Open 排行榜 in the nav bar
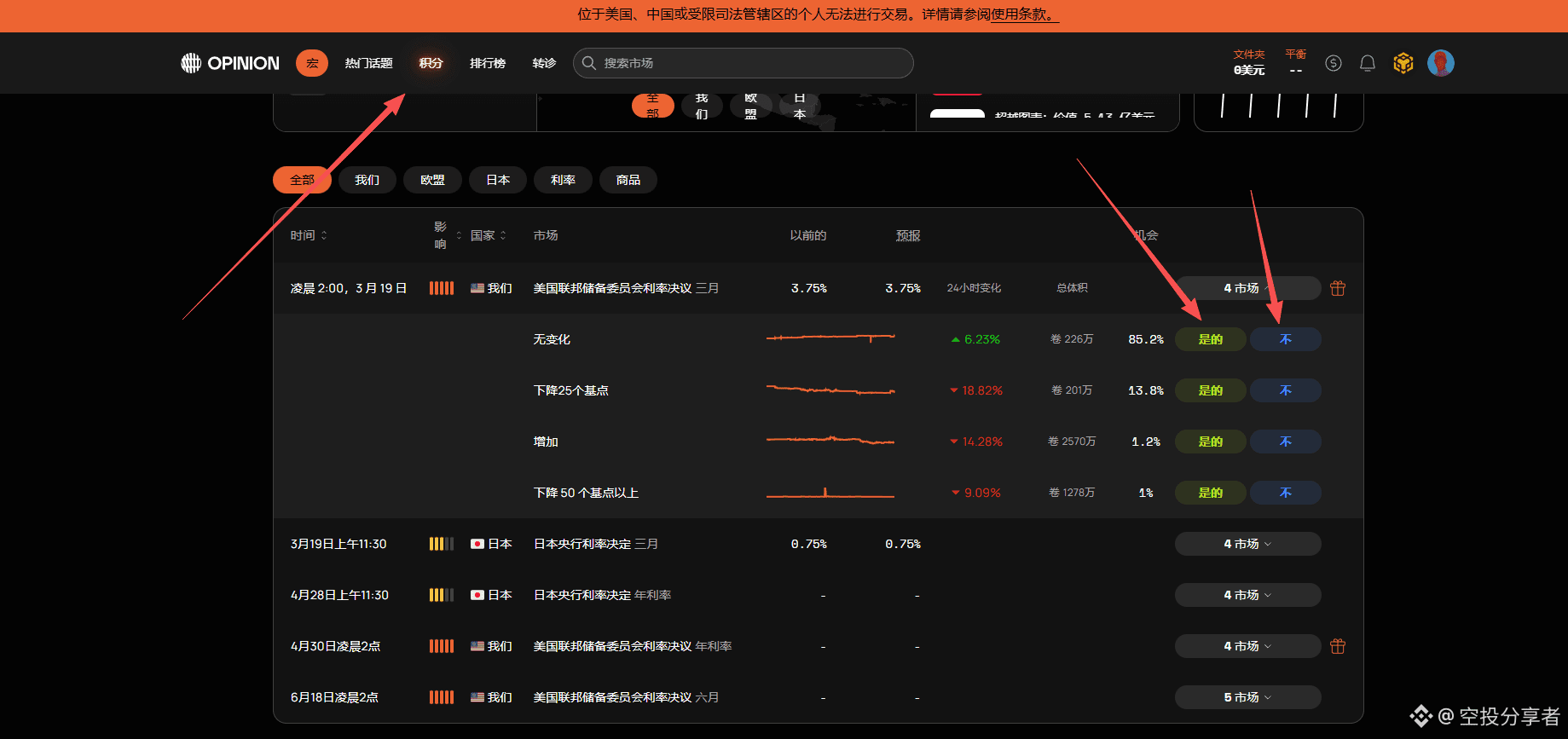1568x739 pixels. [488, 63]
